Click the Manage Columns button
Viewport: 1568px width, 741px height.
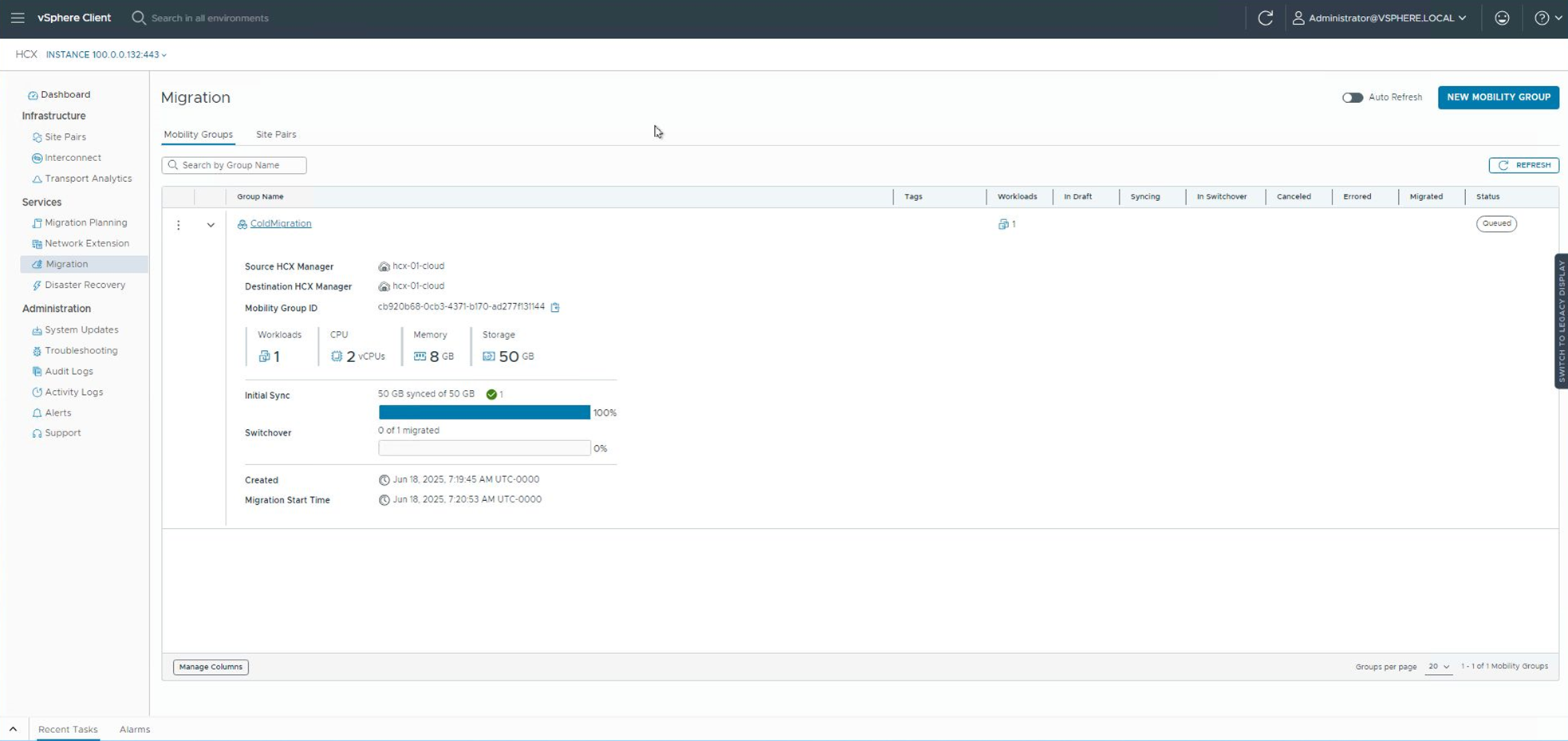(211, 667)
